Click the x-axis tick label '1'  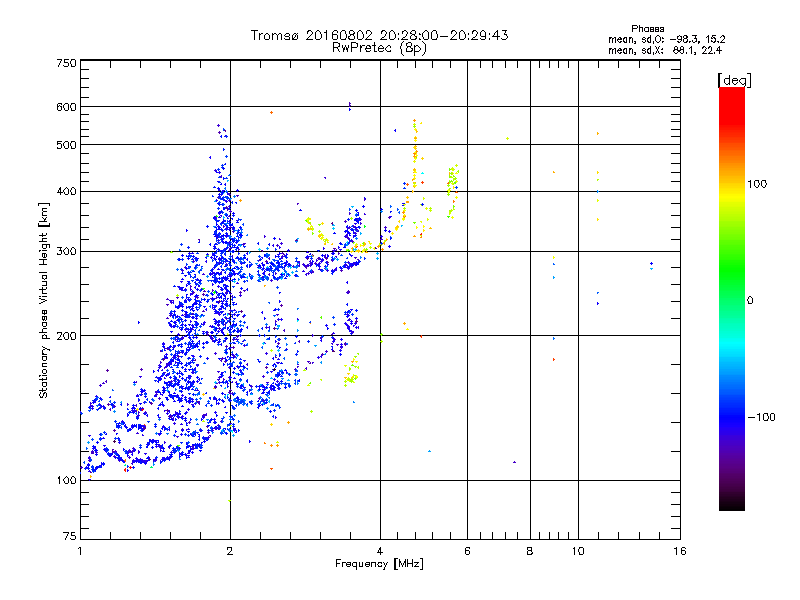80,551
